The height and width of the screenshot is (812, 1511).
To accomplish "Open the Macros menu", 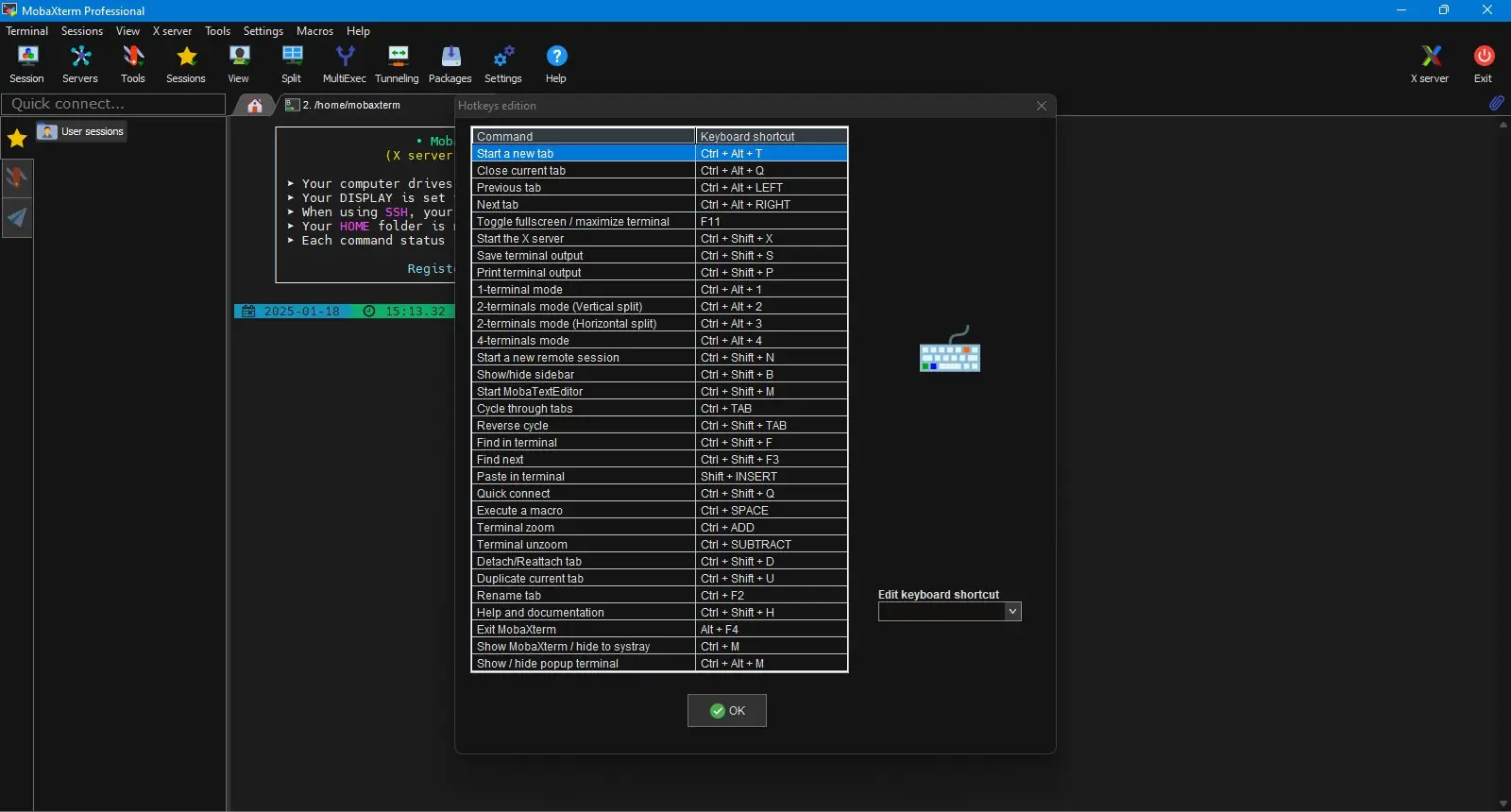I will tap(314, 31).
